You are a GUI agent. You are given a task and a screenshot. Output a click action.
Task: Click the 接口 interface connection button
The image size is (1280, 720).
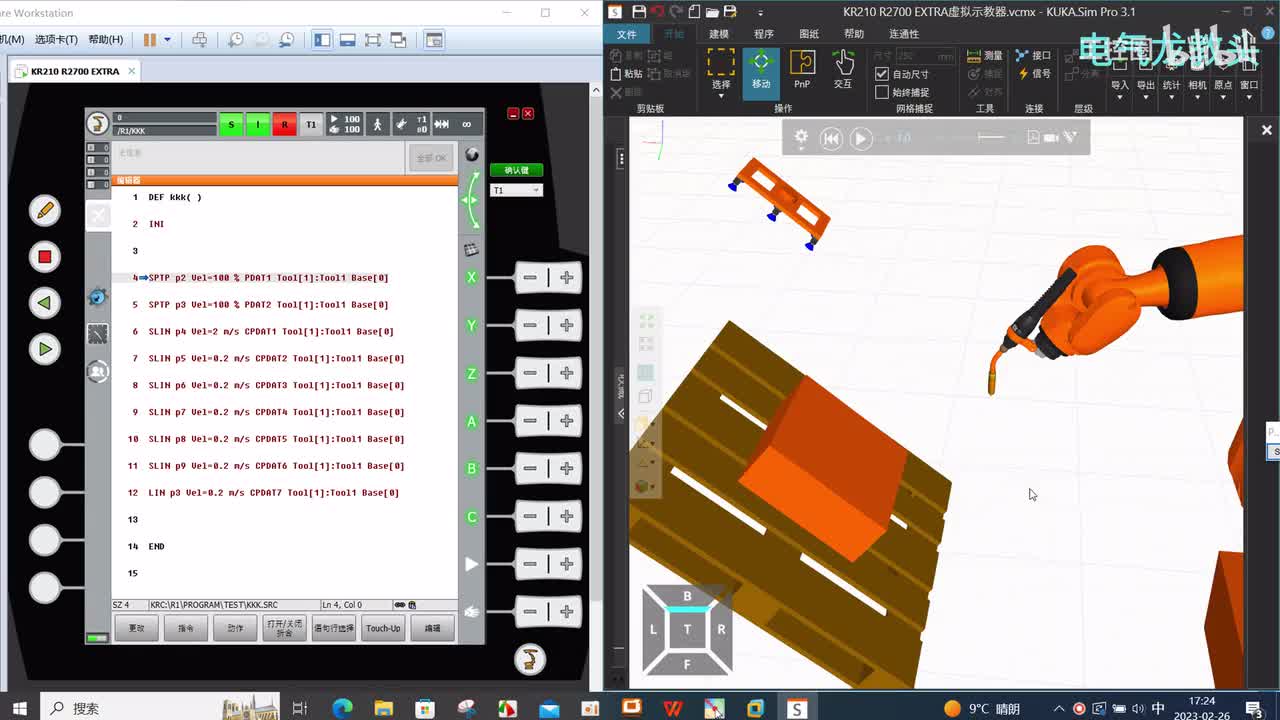(1034, 56)
